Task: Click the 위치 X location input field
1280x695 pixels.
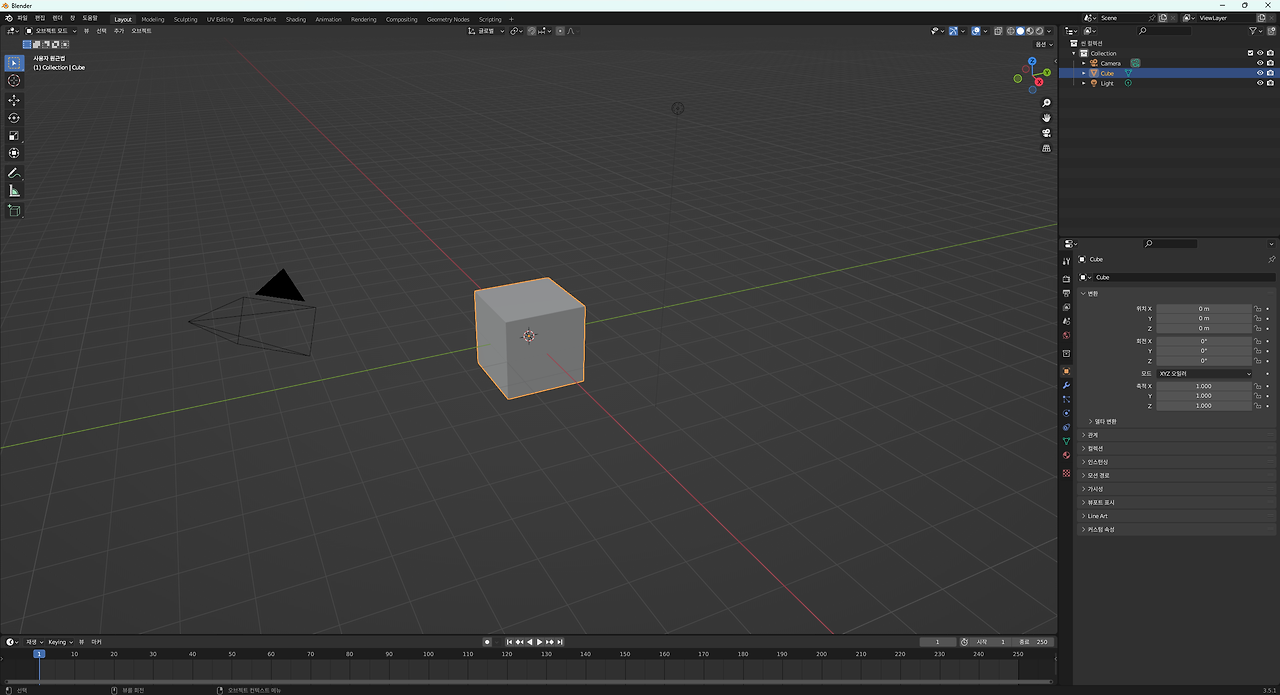Action: (1205, 308)
